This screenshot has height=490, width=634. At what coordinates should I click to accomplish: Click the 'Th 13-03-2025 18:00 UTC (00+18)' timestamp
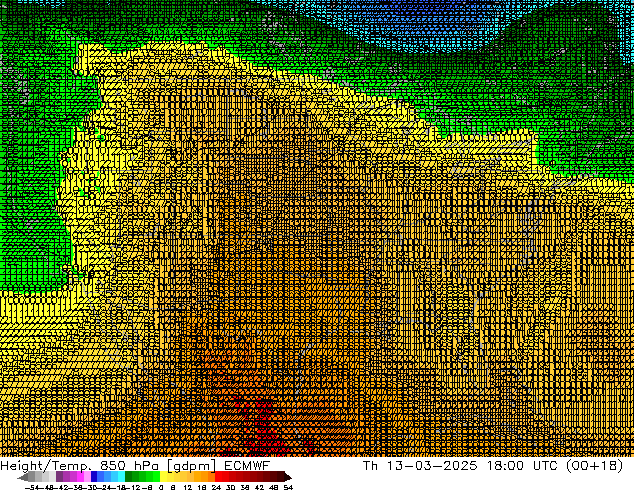[493, 466]
